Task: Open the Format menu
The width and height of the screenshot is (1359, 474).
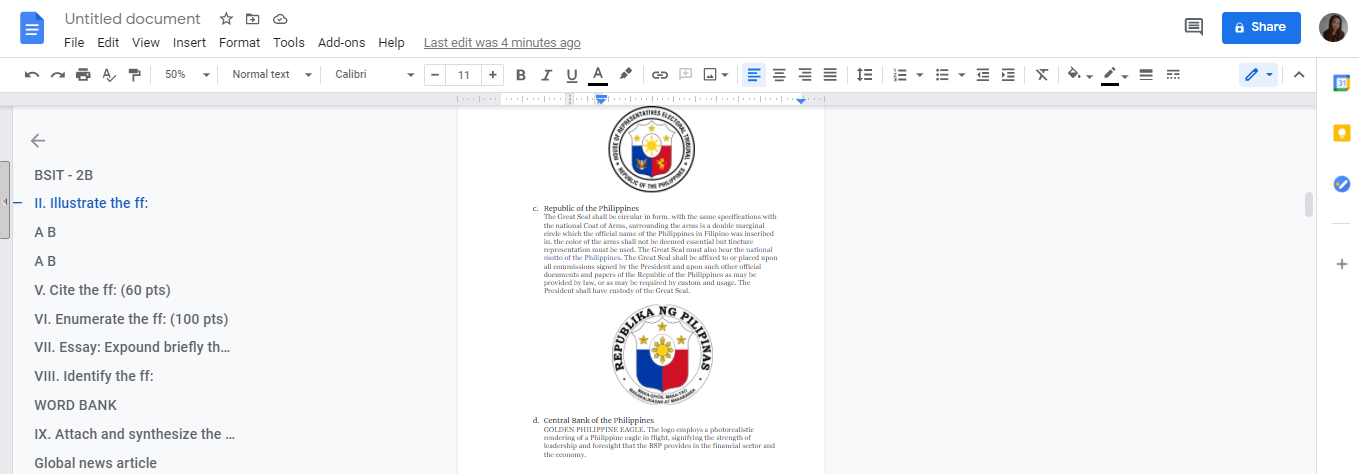Action: pyautogui.click(x=239, y=43)
